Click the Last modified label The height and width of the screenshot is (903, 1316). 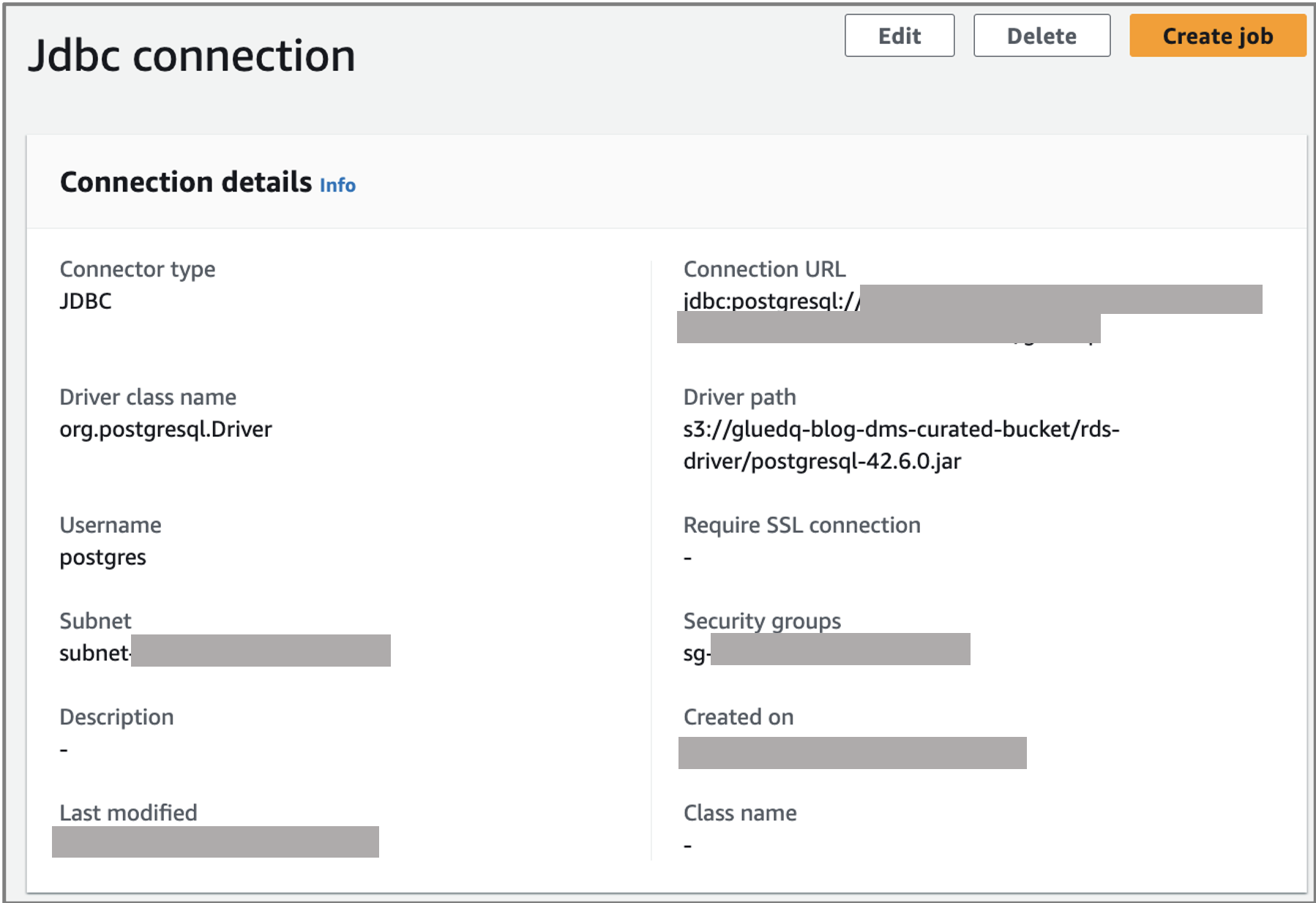[x=128, y=812]
